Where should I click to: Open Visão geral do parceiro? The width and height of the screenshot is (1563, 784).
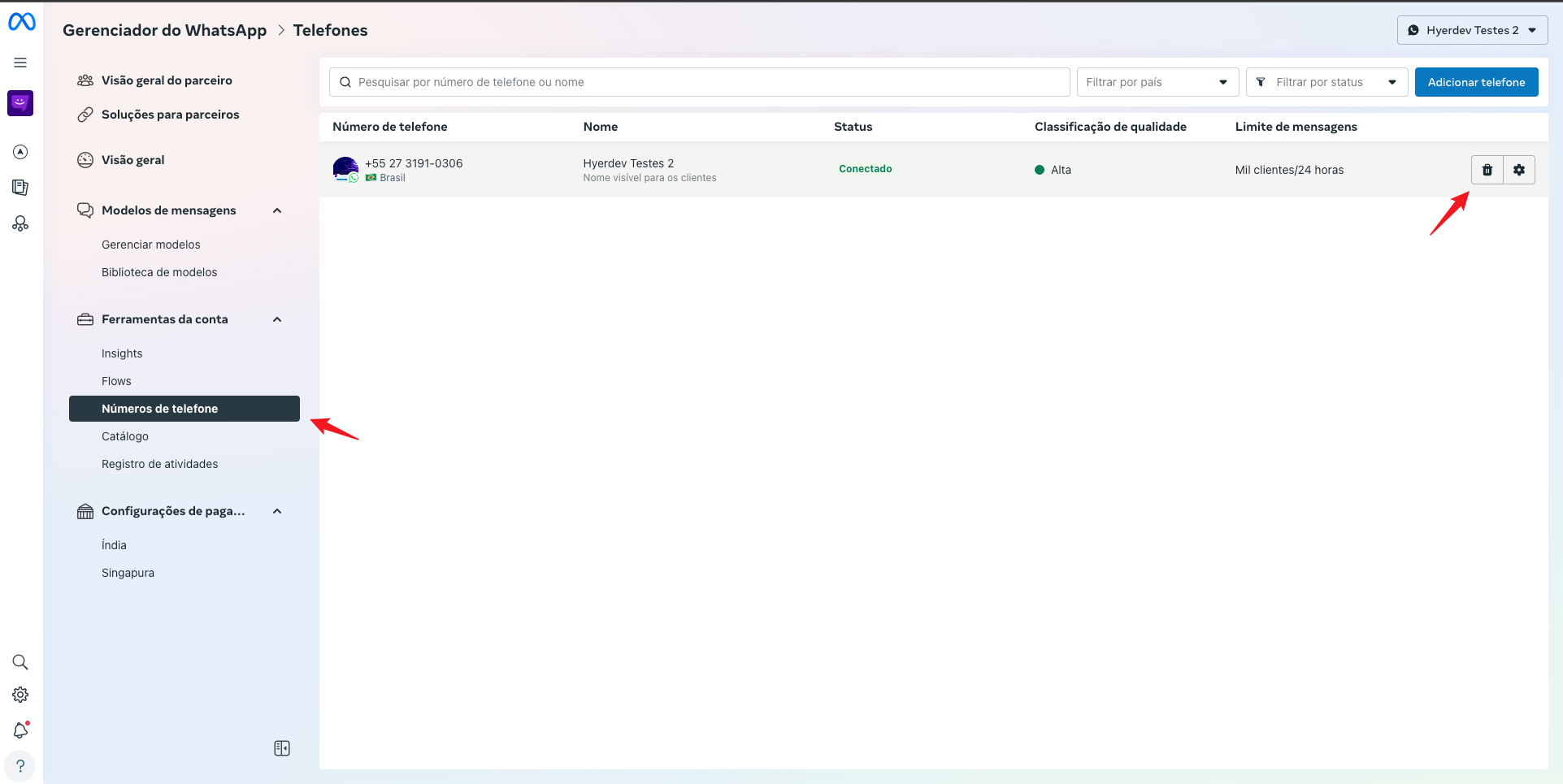click(x=167, y=80)
